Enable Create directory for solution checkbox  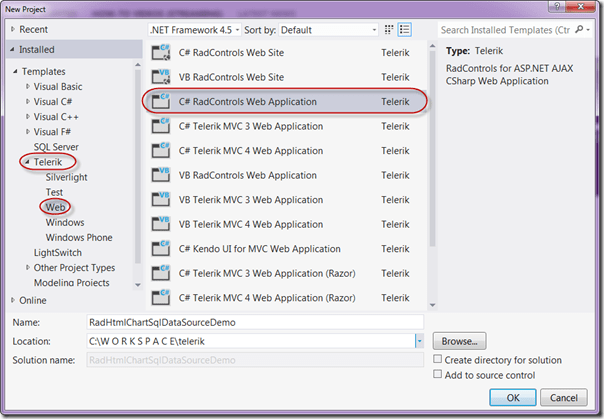[438, 358]
